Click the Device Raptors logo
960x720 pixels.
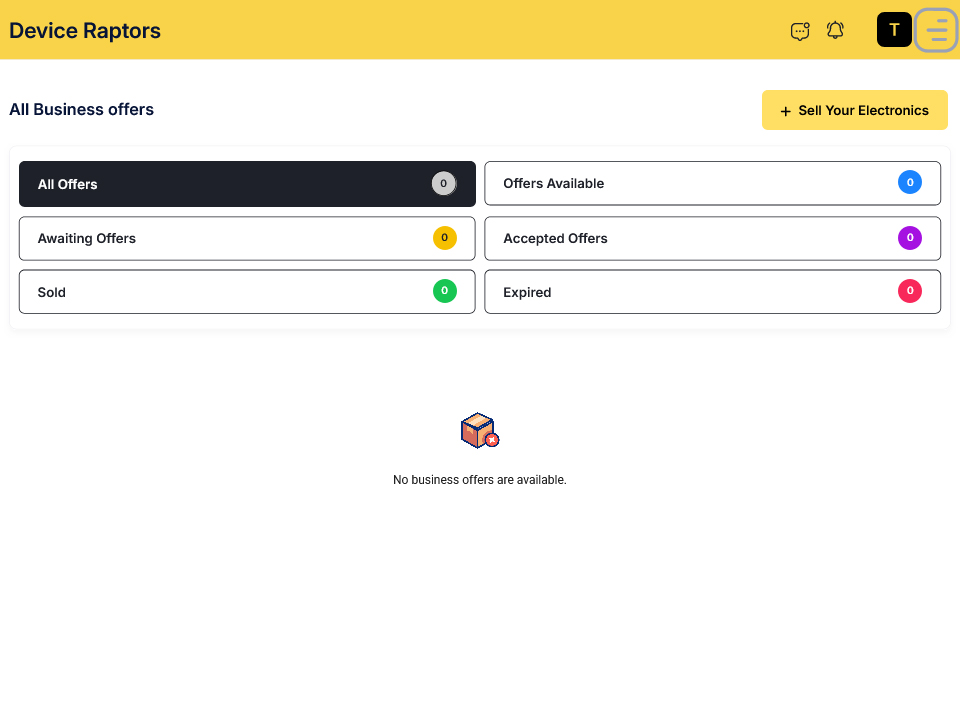pyautogui.click(x=85, y=31)
